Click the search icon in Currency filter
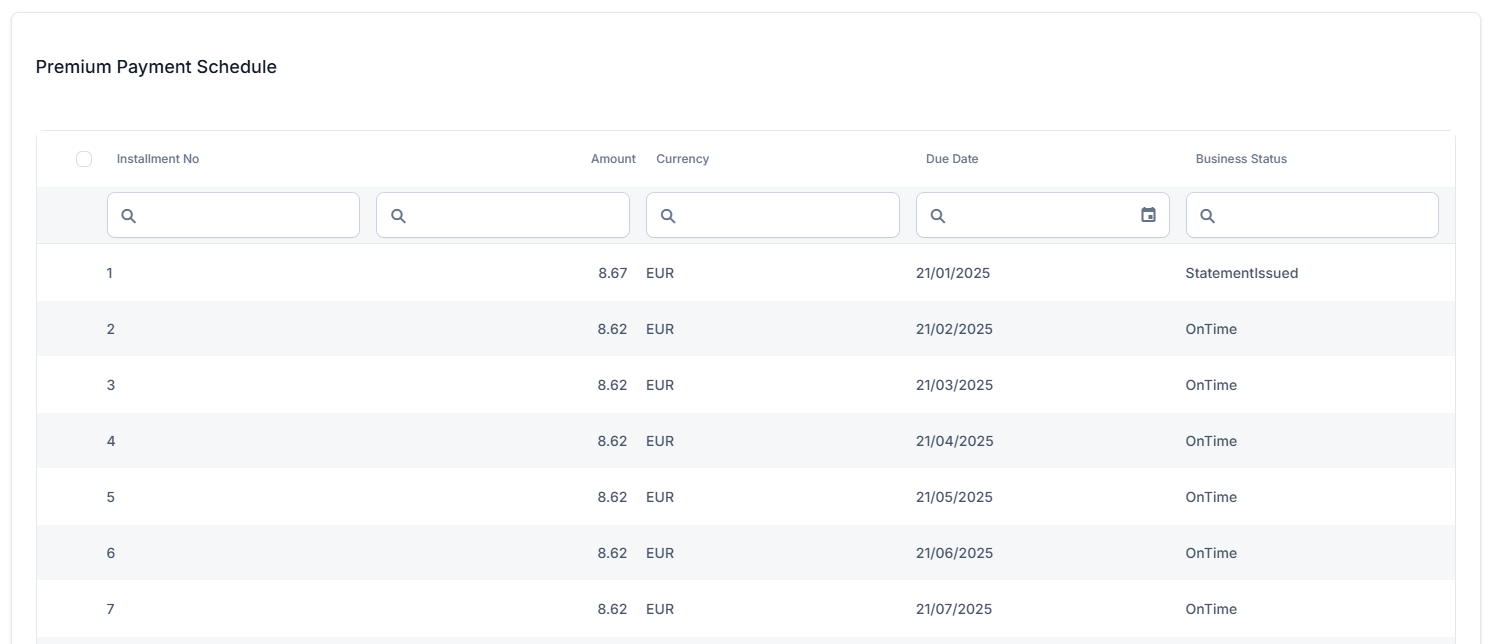This screenshot has height=644, width=1503. (x=668, y=216)
